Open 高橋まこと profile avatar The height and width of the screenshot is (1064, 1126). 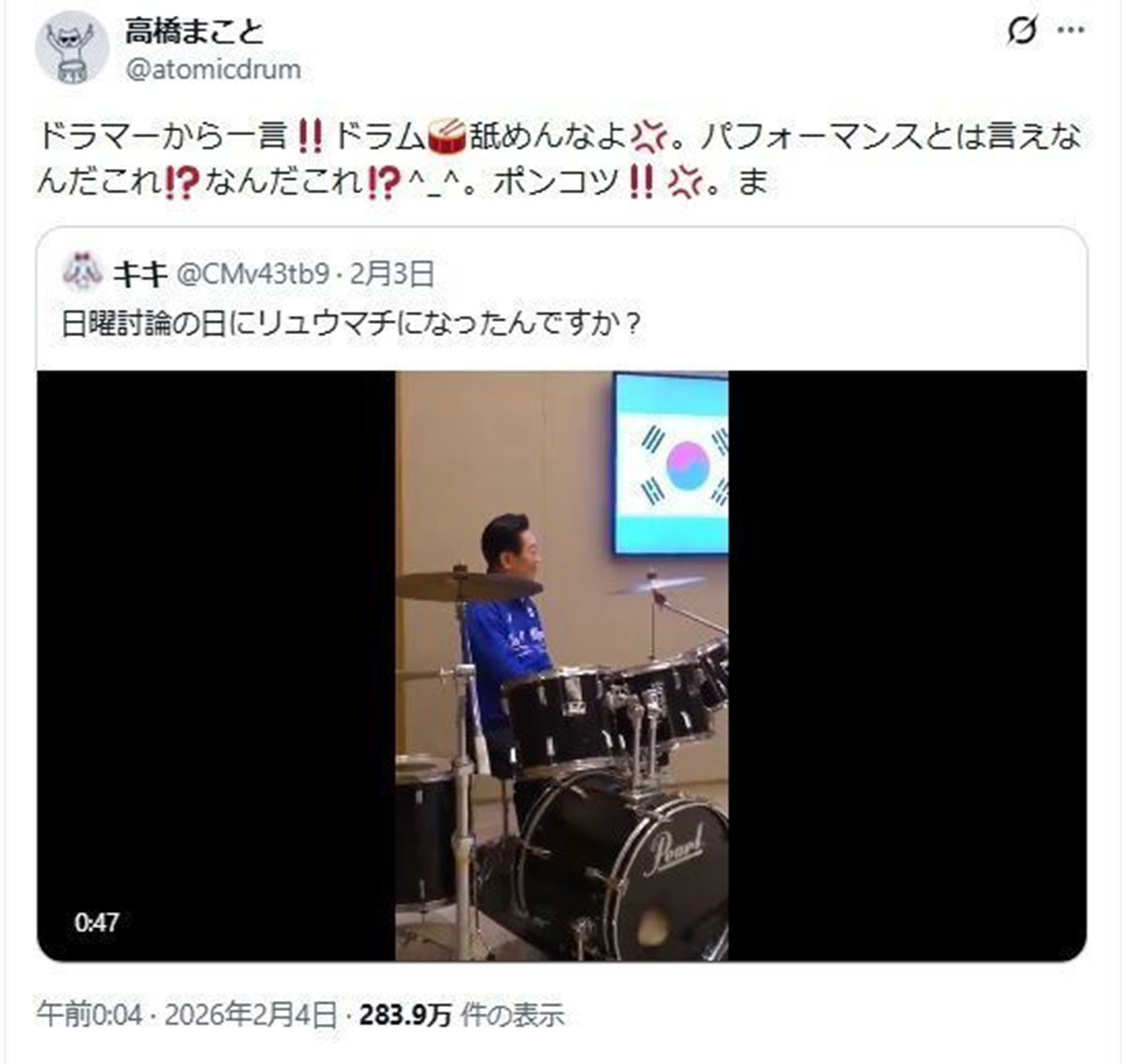coord(71,48)
